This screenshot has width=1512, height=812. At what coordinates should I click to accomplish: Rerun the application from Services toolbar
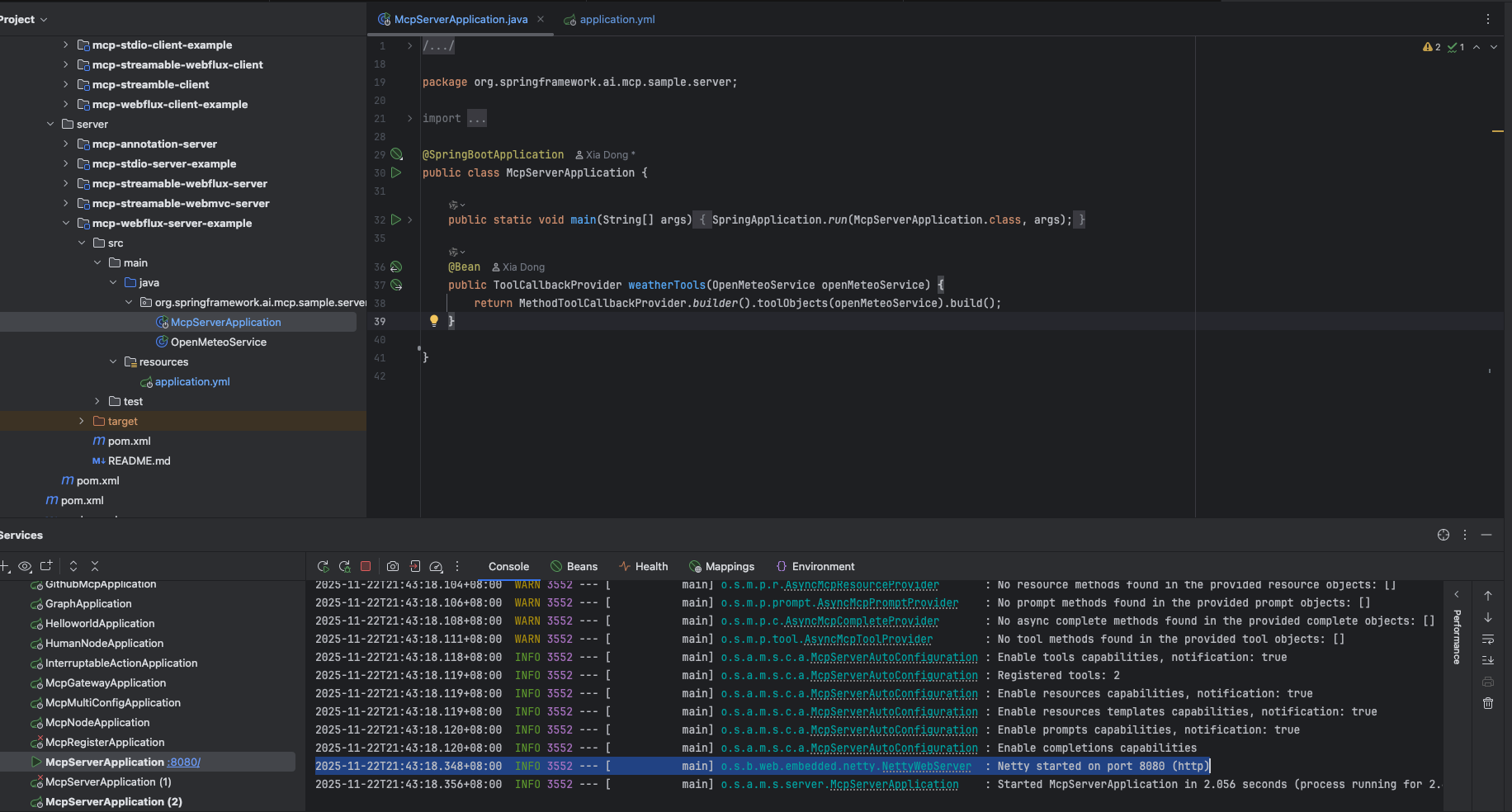[x=323, y=566]
